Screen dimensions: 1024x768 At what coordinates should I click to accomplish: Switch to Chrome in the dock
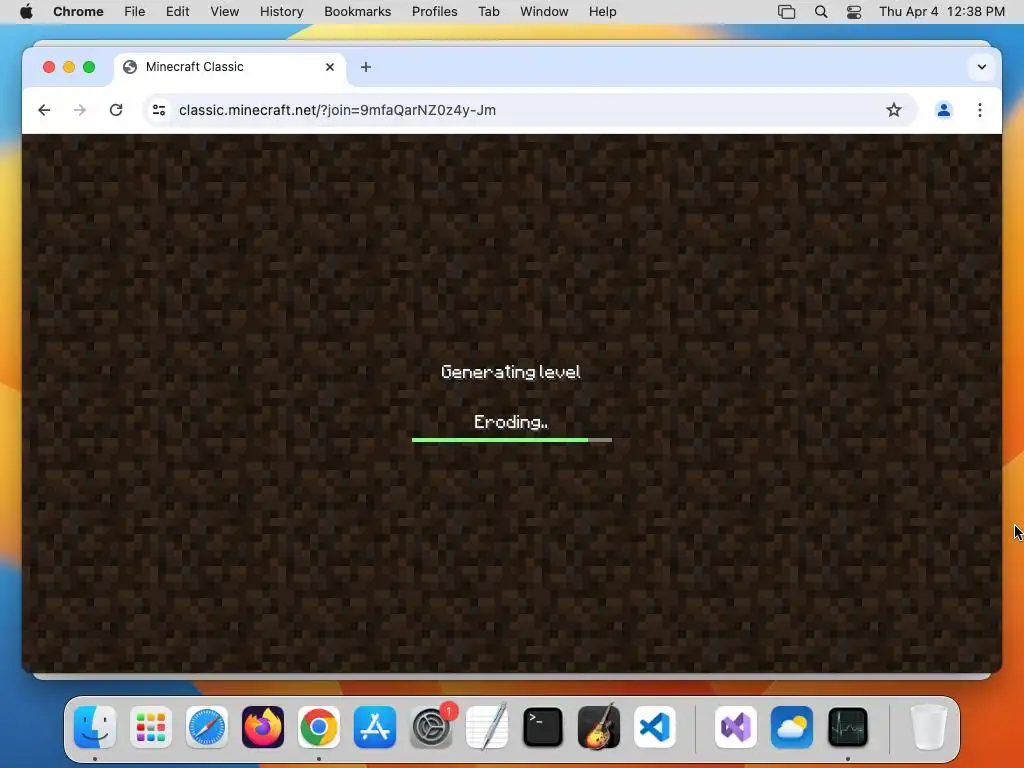pos(319,727)
